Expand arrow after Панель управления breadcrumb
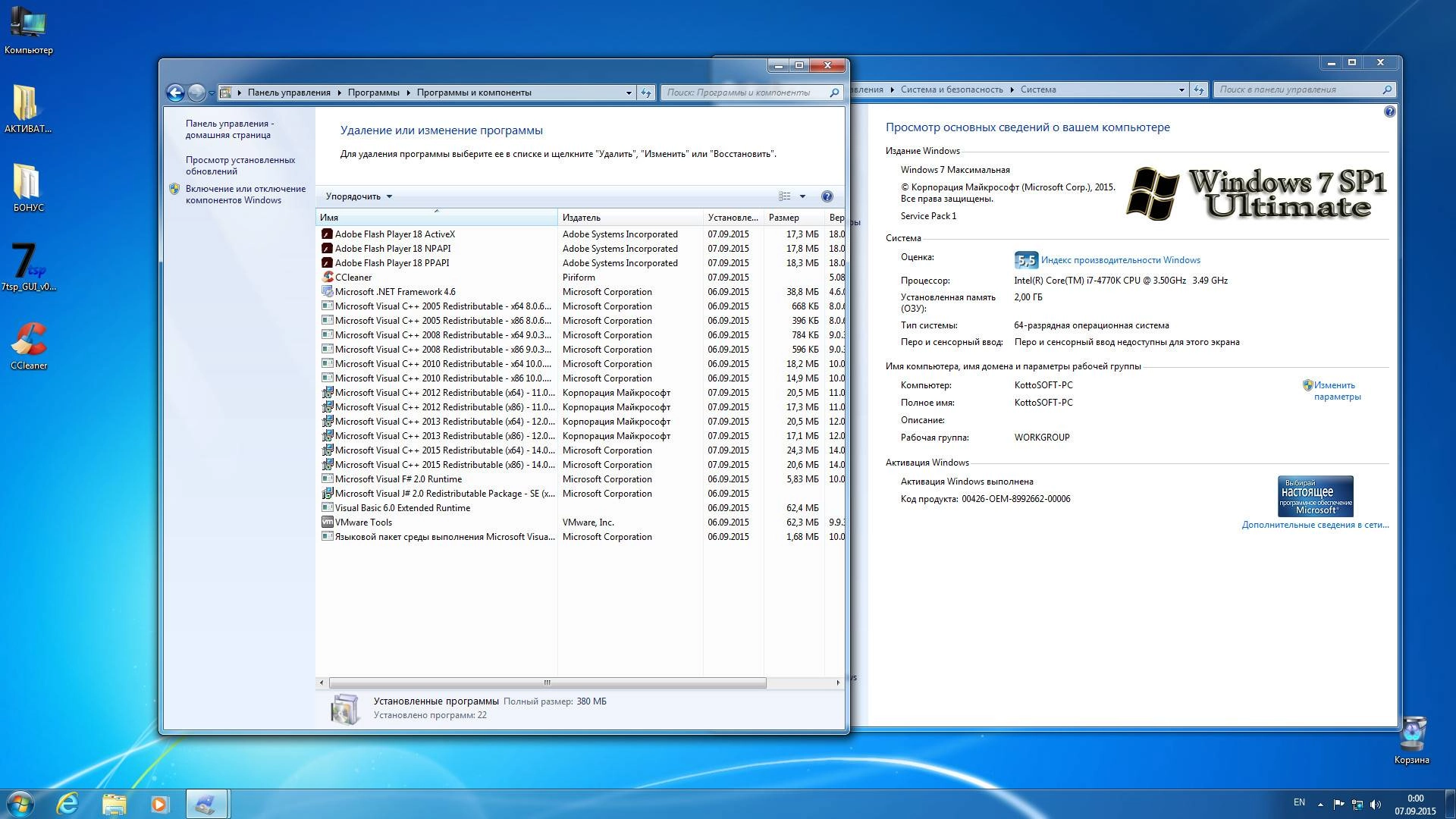The width and height of the screenshot is (1456, 819). coord(339,93)
